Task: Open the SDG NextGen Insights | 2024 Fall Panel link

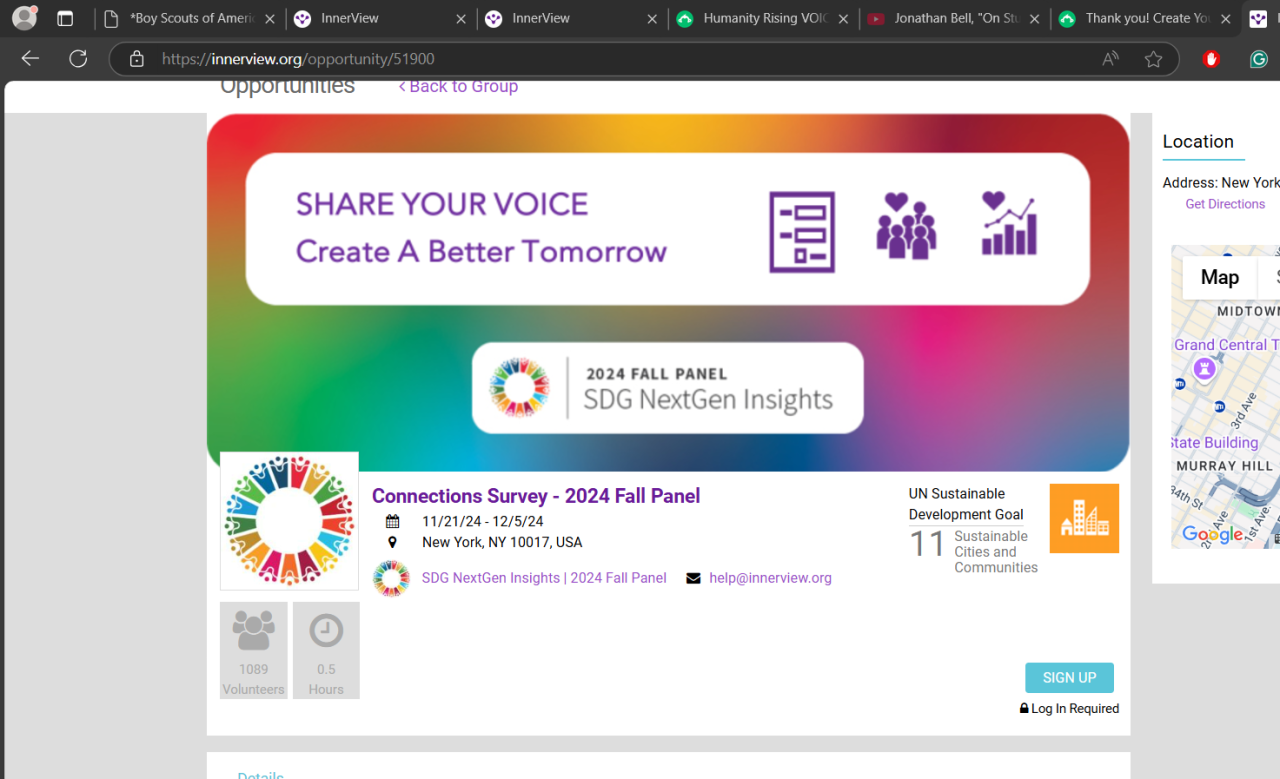Action: [544, 578]
